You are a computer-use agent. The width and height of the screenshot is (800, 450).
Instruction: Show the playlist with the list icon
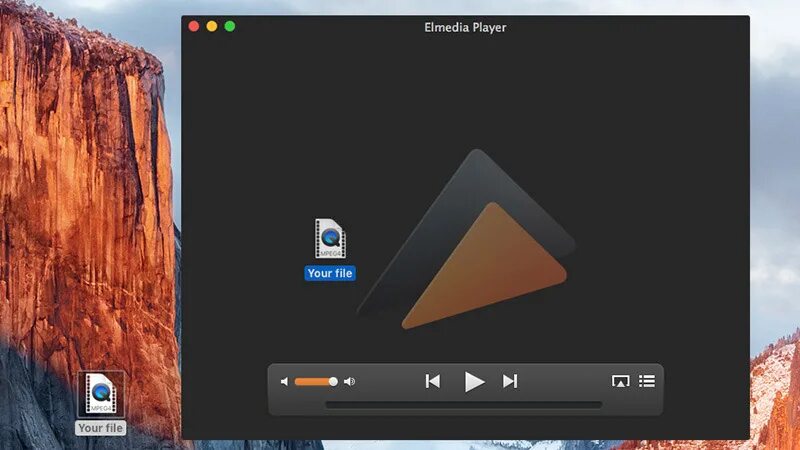[647, 381]
